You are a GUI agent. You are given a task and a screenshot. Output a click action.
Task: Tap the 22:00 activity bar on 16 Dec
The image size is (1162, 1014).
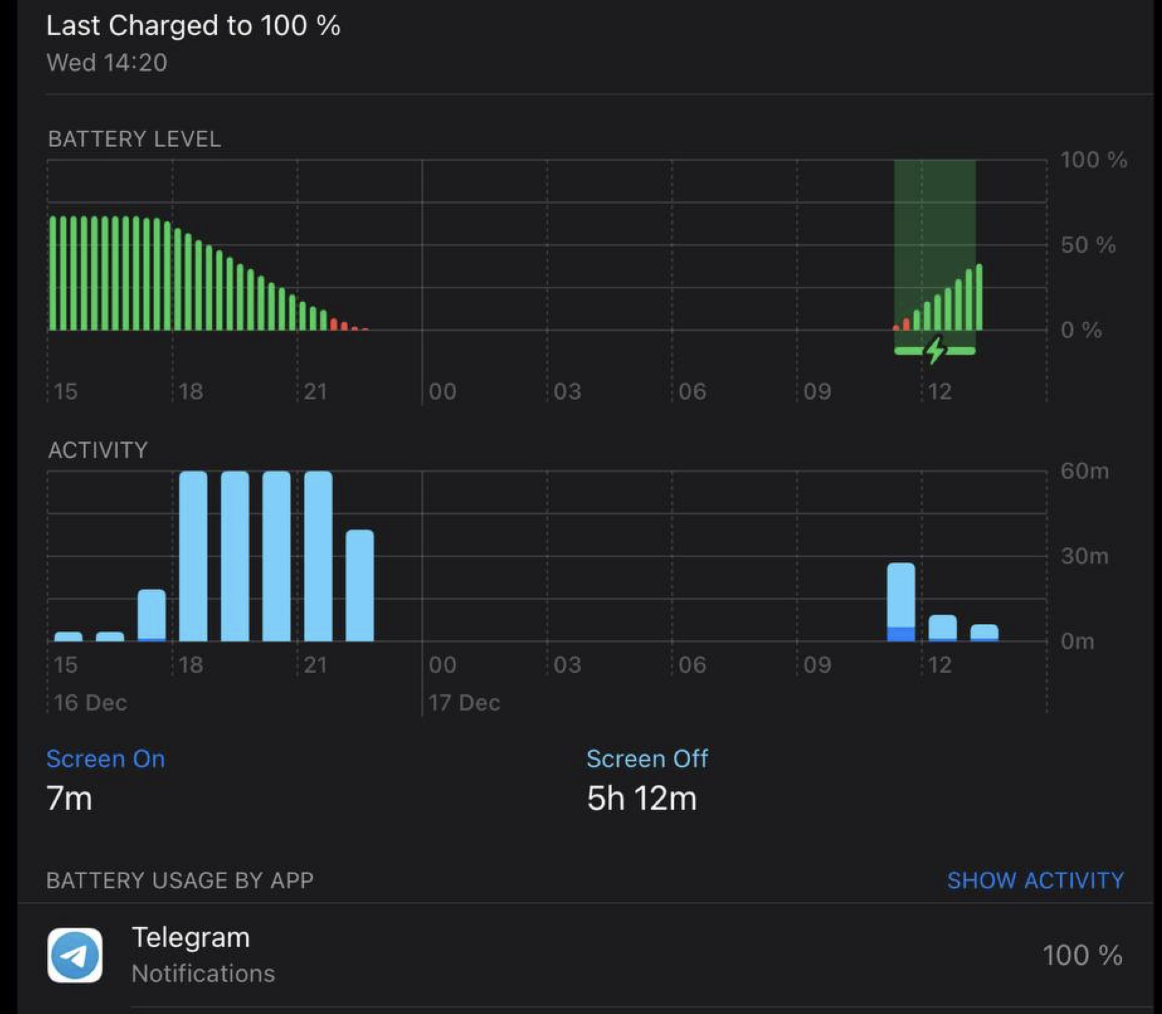point(360,586)
